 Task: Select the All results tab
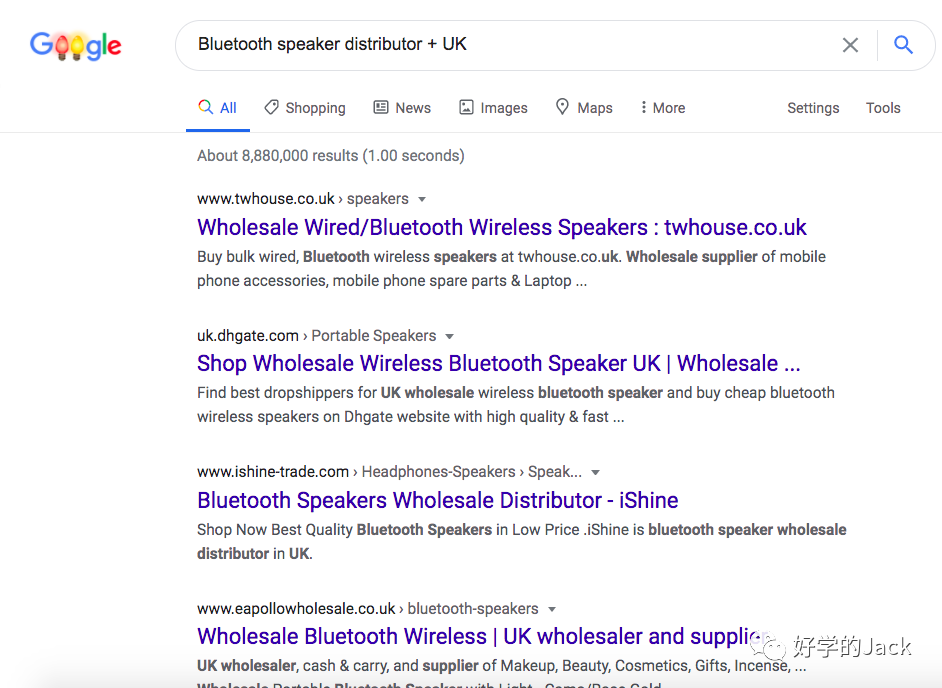217,108
